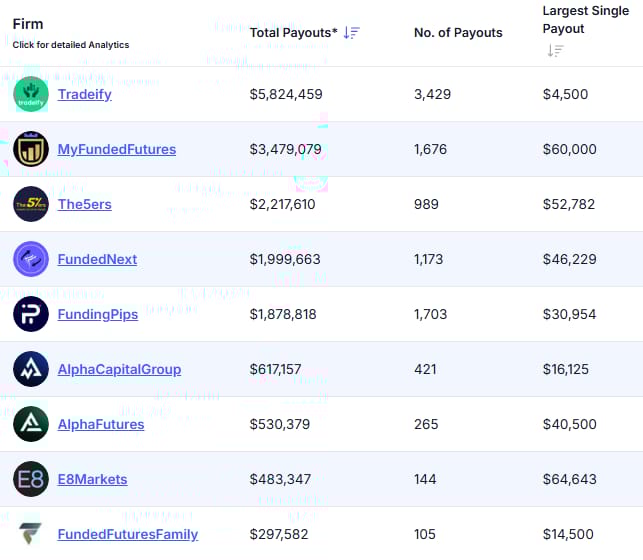Click the AlphaCapitalGroup logo icon

[x=31, y=369]
